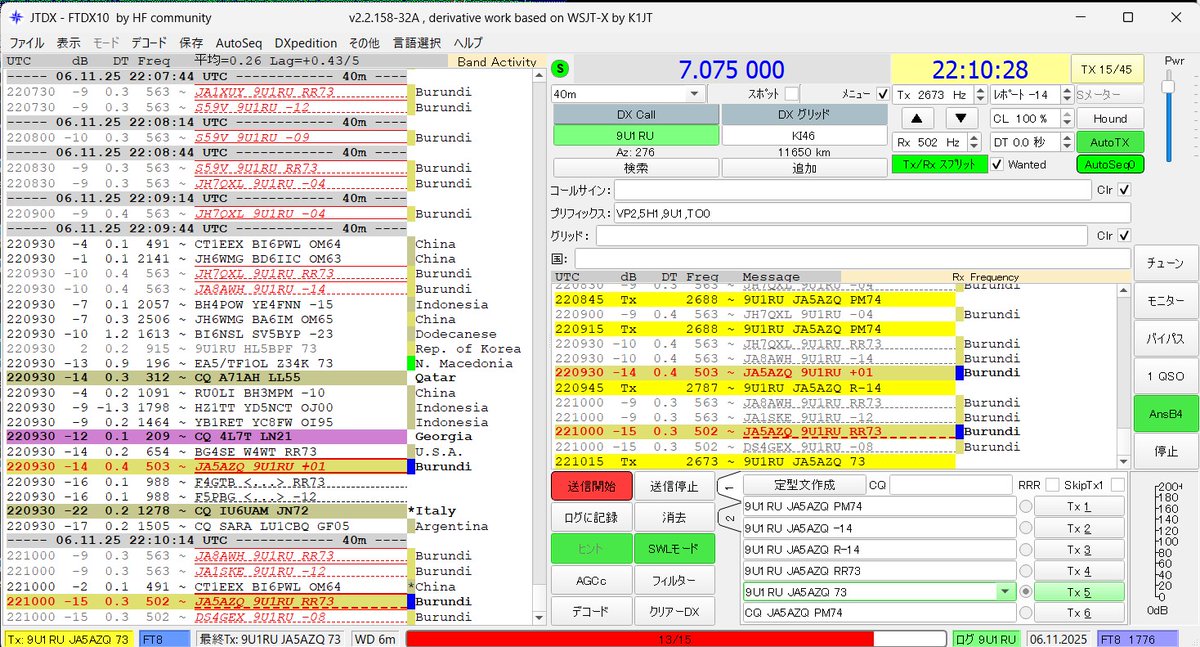
Task: Click the 定型文作成 button
Action: [802, 485]
